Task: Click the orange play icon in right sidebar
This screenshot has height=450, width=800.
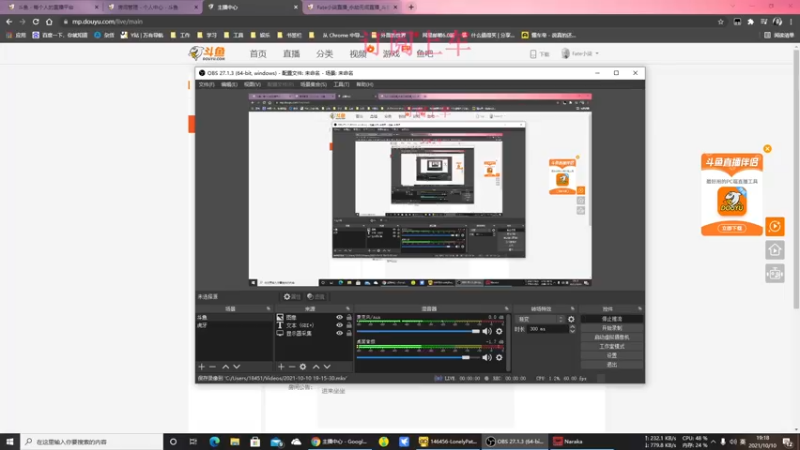Action: [x=774, y=226]
